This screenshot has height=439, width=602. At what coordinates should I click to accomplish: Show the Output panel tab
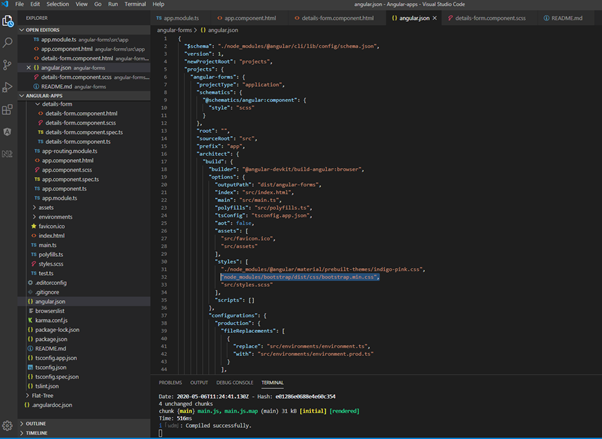(199, 383)
